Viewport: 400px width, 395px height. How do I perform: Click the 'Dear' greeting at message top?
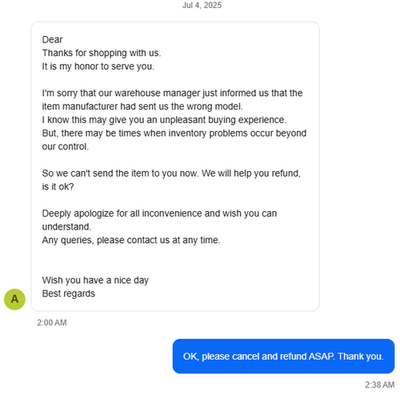pyautogui.click(x=52, y=40)
